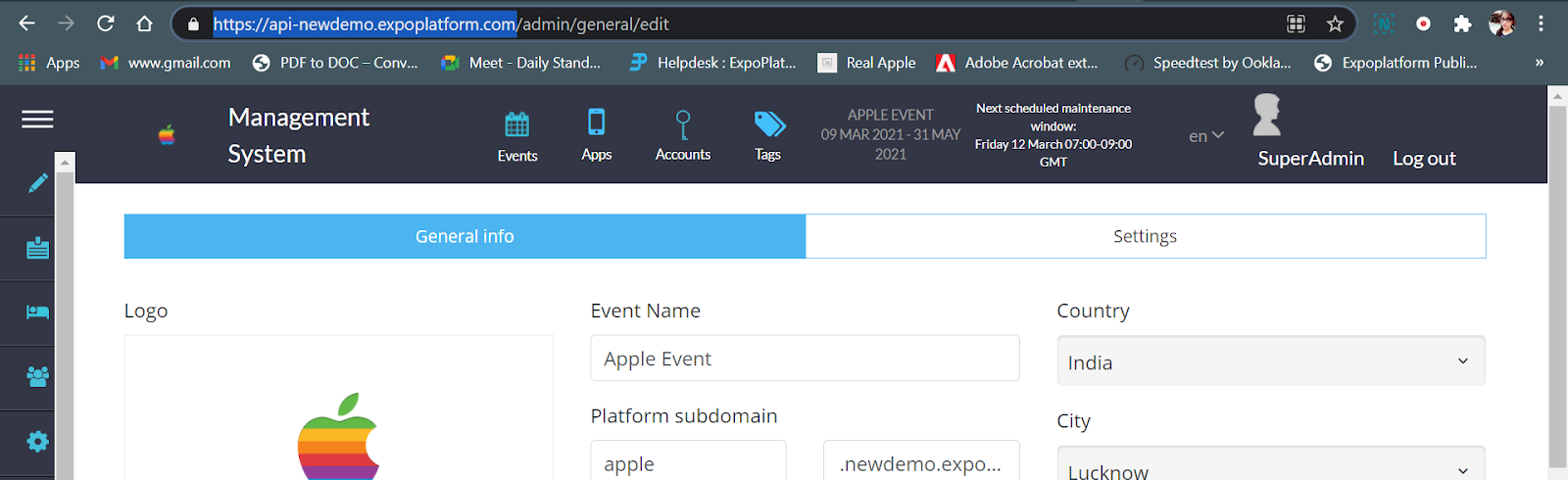Click the Event Name input field
The height and width of the screenshot is (480, 1568).
tap(805, 359)
